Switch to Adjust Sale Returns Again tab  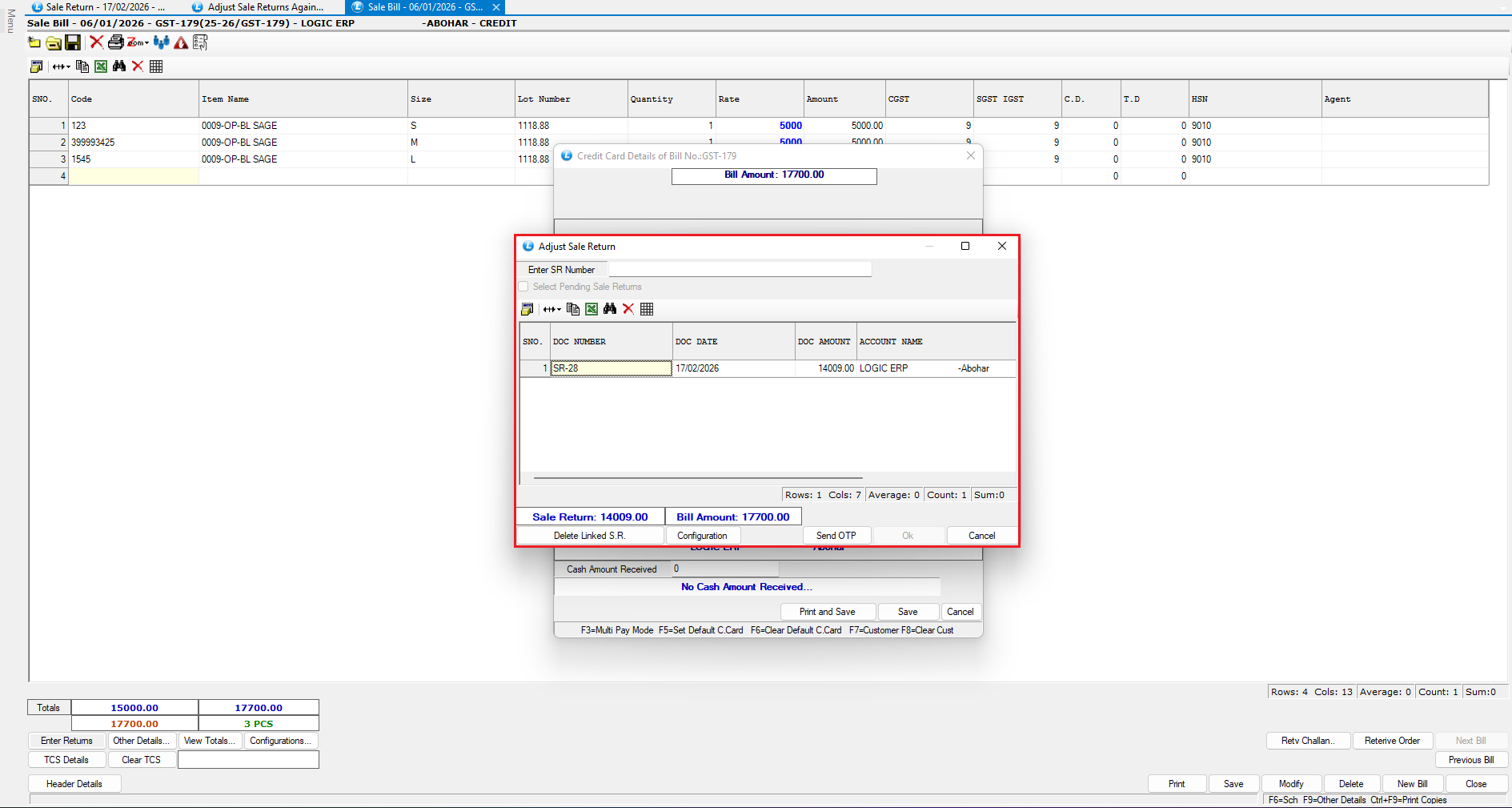pyautogui.click(x=259, y=7)
